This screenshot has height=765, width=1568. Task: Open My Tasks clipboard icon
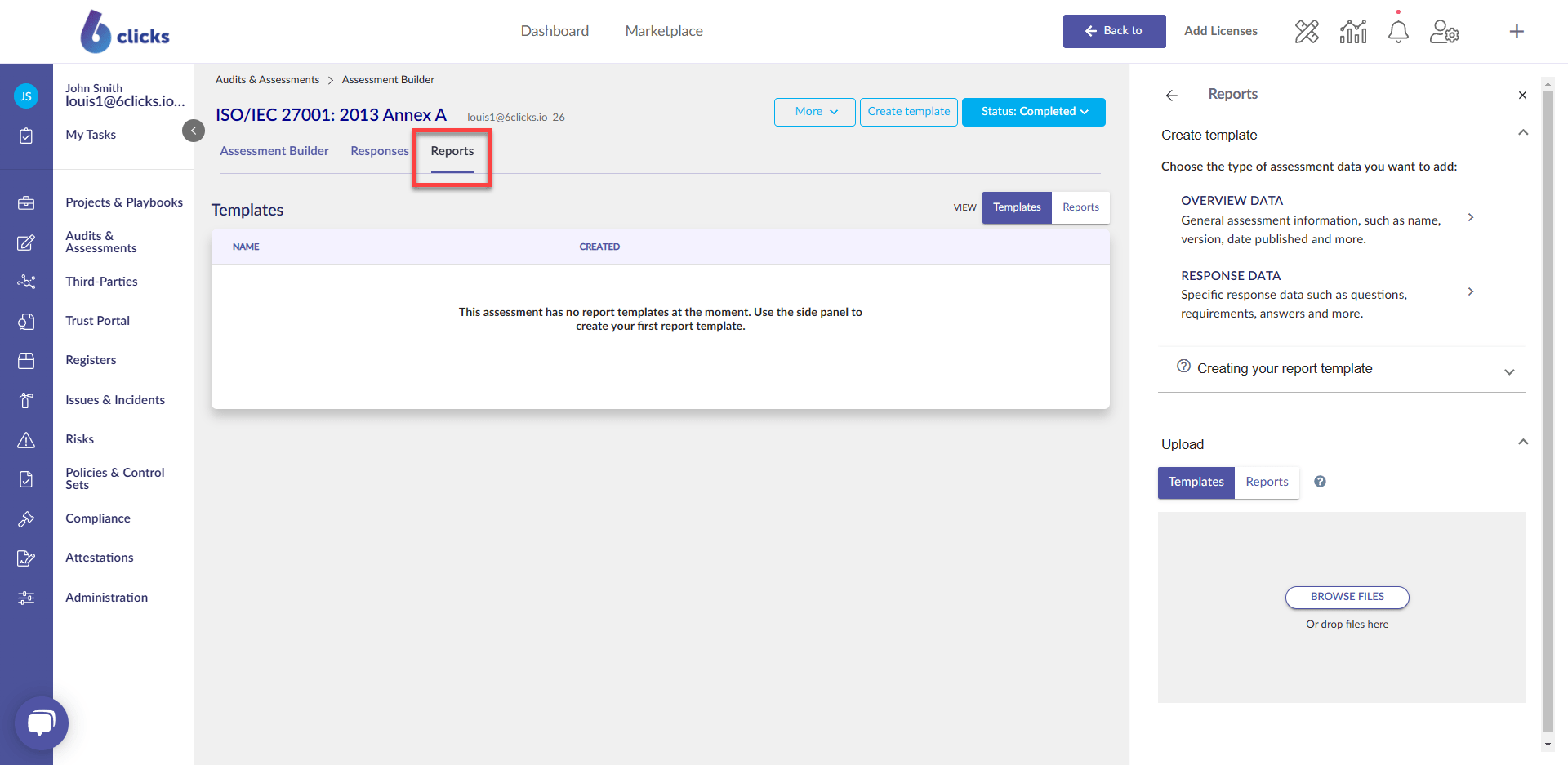[x=26, y=136]
